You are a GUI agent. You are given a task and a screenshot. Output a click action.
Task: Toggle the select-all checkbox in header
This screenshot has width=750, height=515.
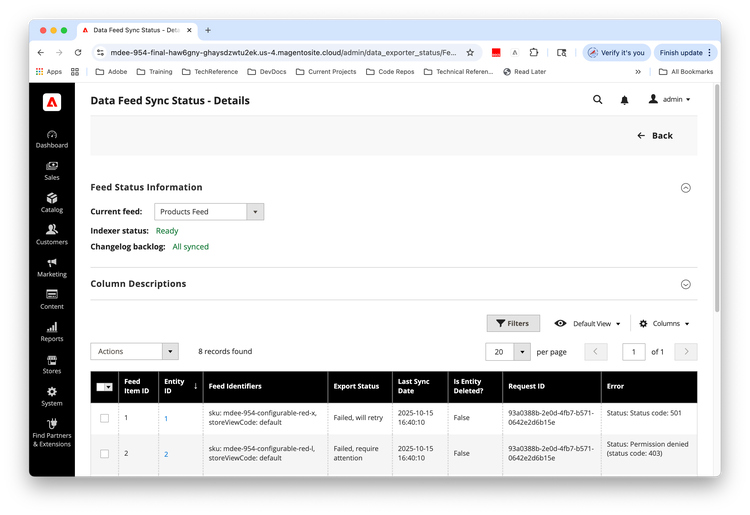[x=100, y=387]
